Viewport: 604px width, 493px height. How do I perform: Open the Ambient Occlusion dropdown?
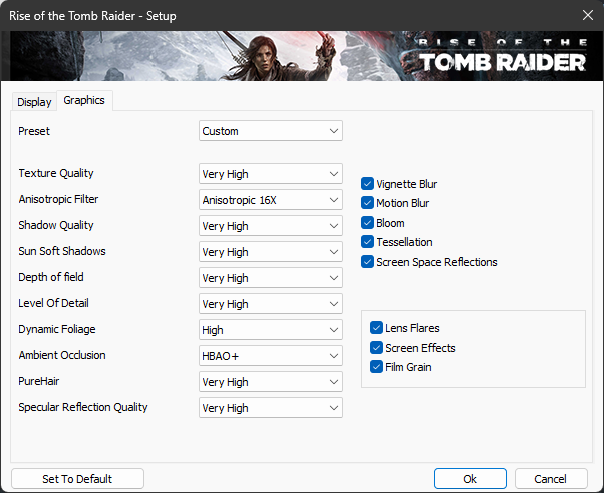[271, 356]
